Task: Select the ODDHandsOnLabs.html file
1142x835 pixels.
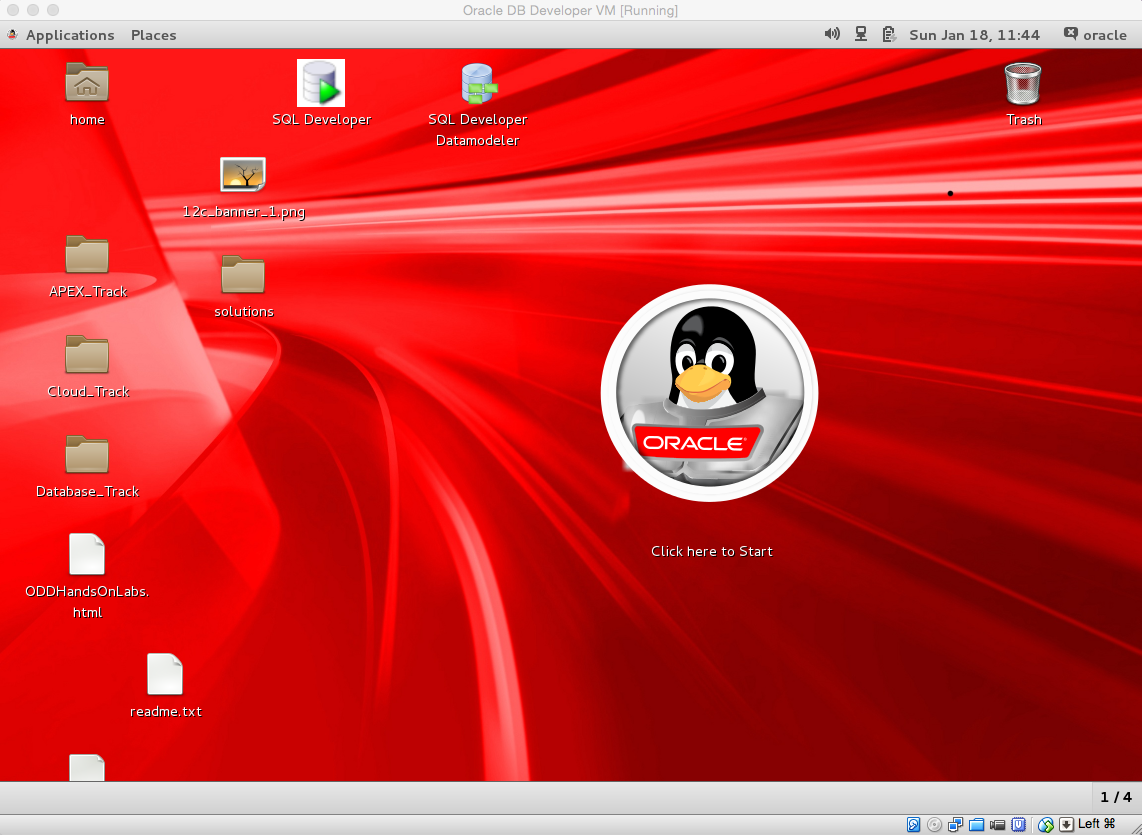Action: (87, 554)
